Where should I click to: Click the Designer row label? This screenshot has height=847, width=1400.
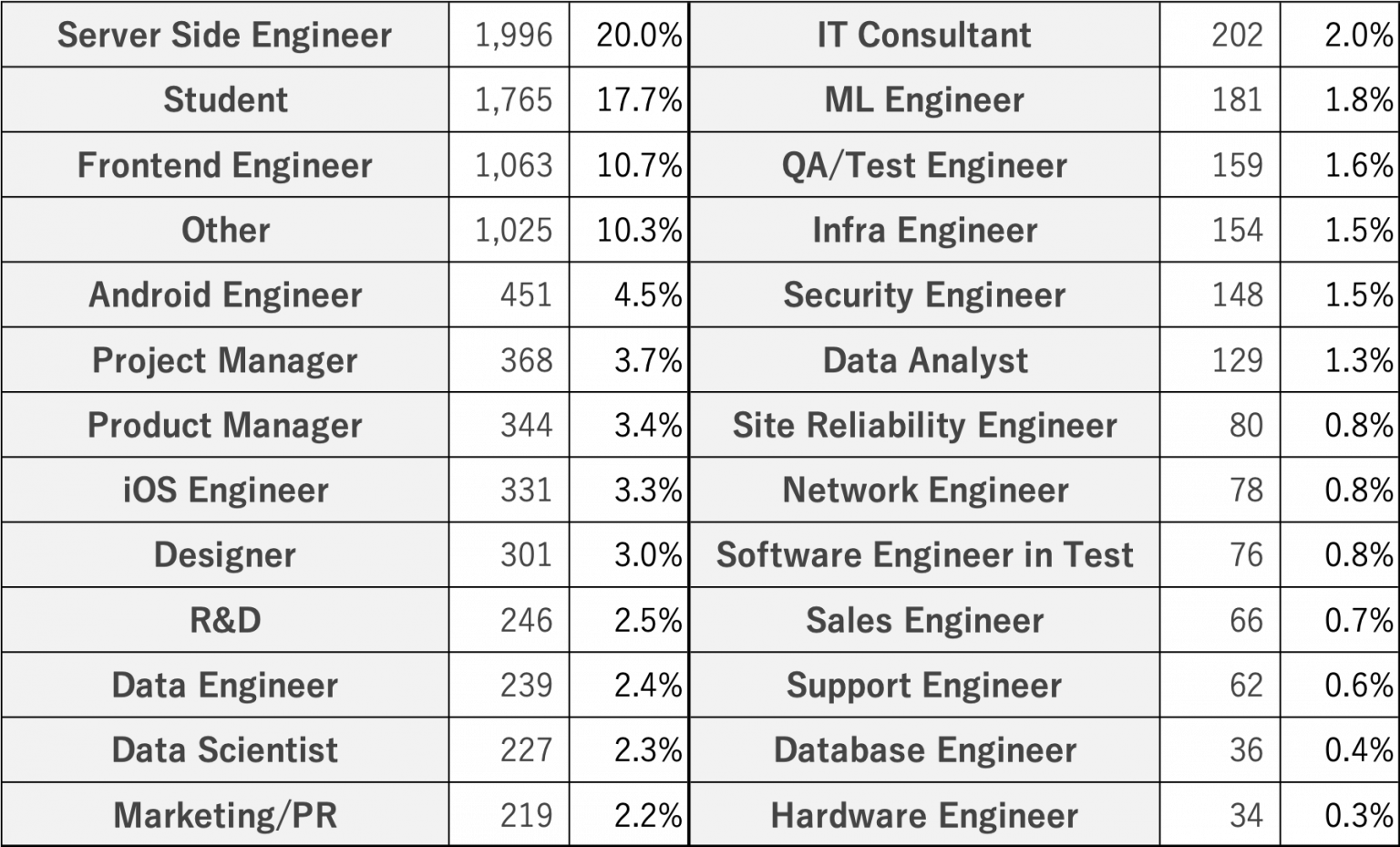click(225, 555)
